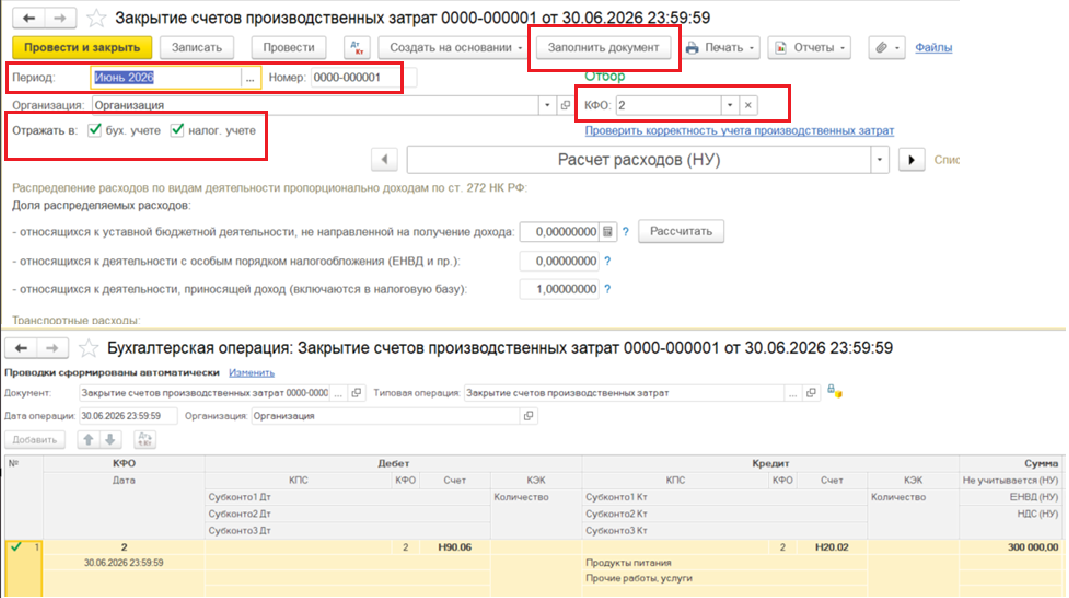Click the Дебет column header
Screen dimensions: 1069x598
pos(393,464)
